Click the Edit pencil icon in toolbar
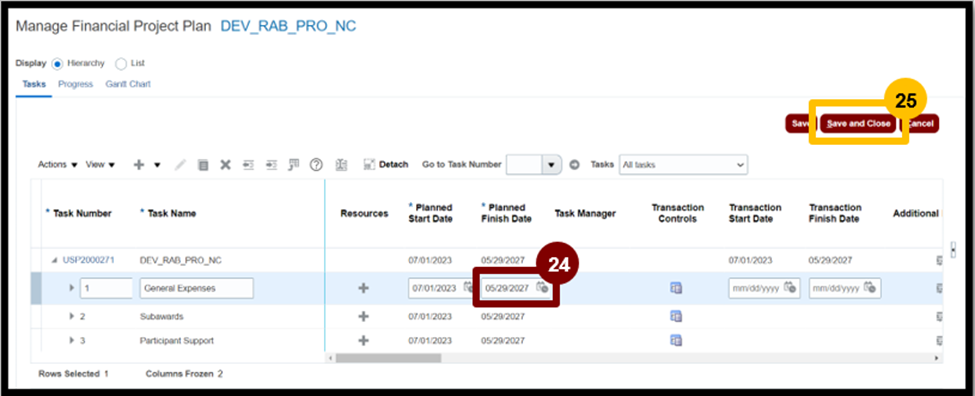 (x=180, y=165)
